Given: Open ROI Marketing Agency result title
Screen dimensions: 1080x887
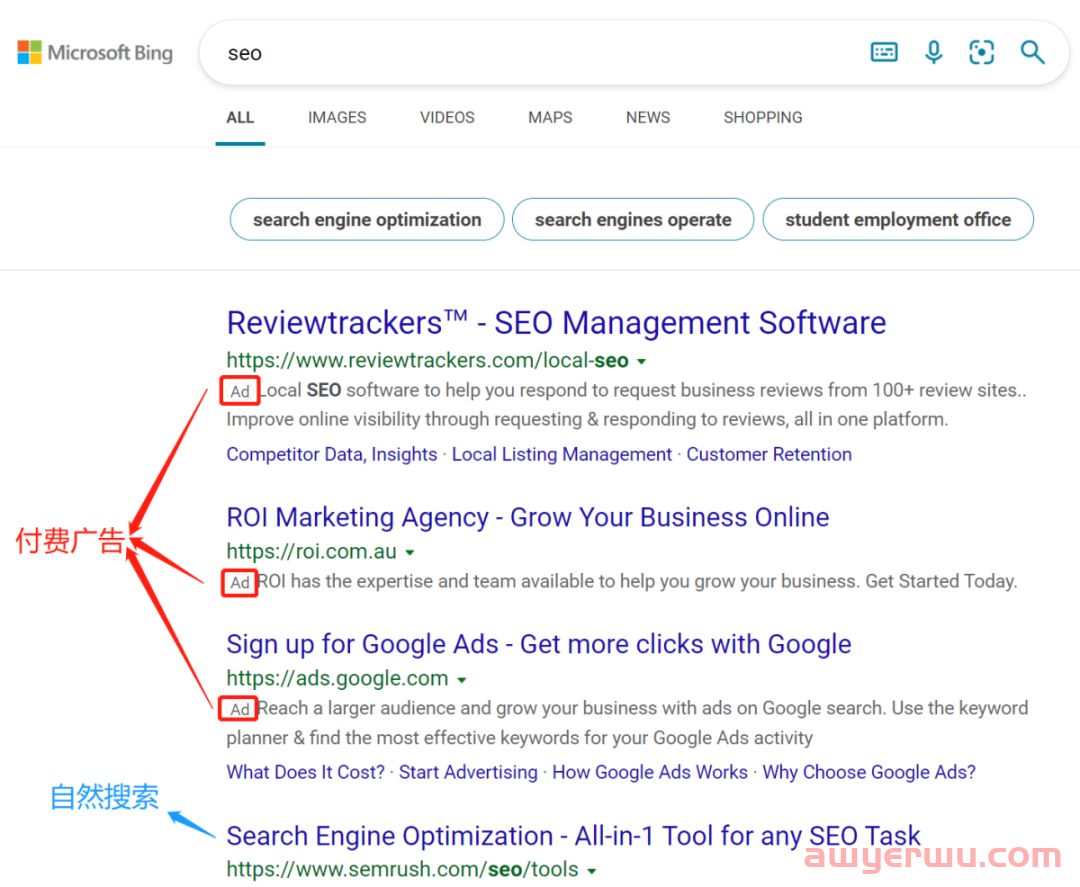Looking at the screenshot, I should point(528,517).
